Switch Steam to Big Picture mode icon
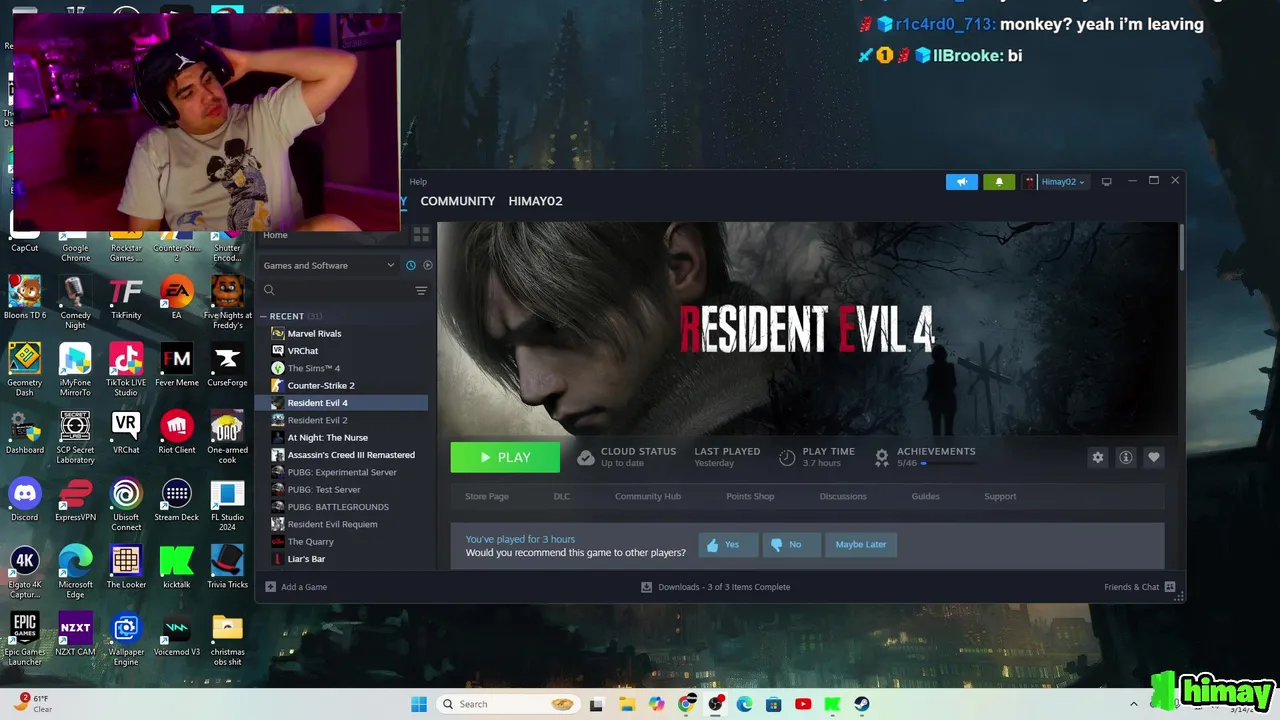The width and height of the screenshot is (1280, 720). 1106,182
